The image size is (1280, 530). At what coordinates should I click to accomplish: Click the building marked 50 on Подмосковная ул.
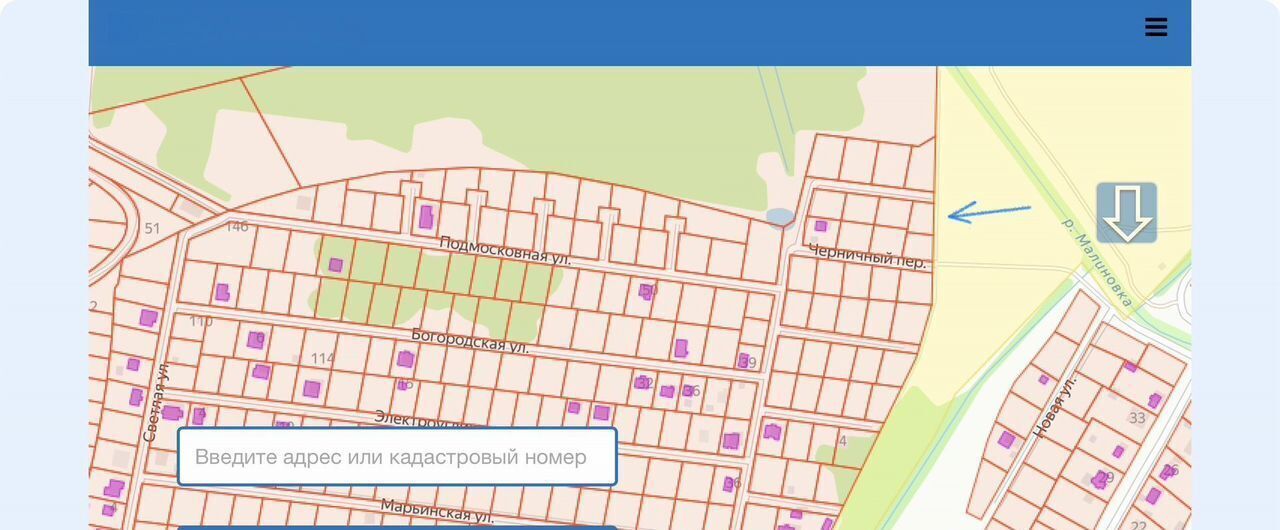pyautogui.click(x=648, y=291)
